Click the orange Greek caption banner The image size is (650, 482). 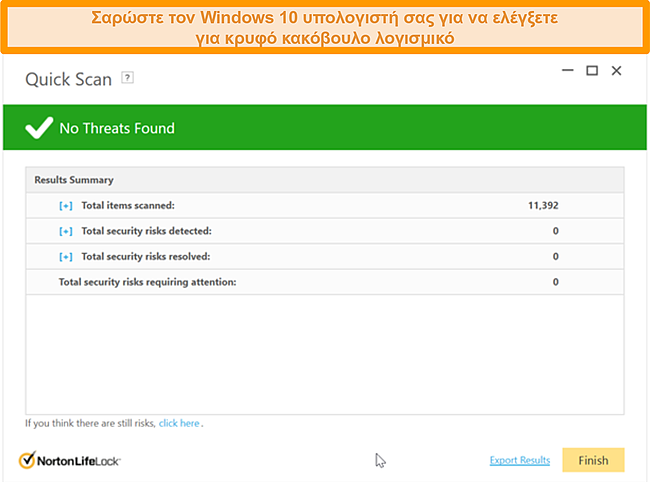click(325, 27)
